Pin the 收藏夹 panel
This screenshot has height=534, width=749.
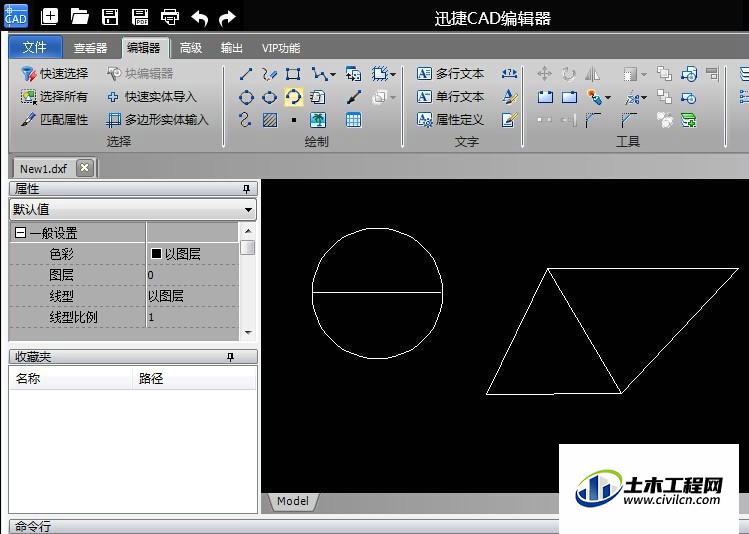pyautogui.click(x=230, y=357)
